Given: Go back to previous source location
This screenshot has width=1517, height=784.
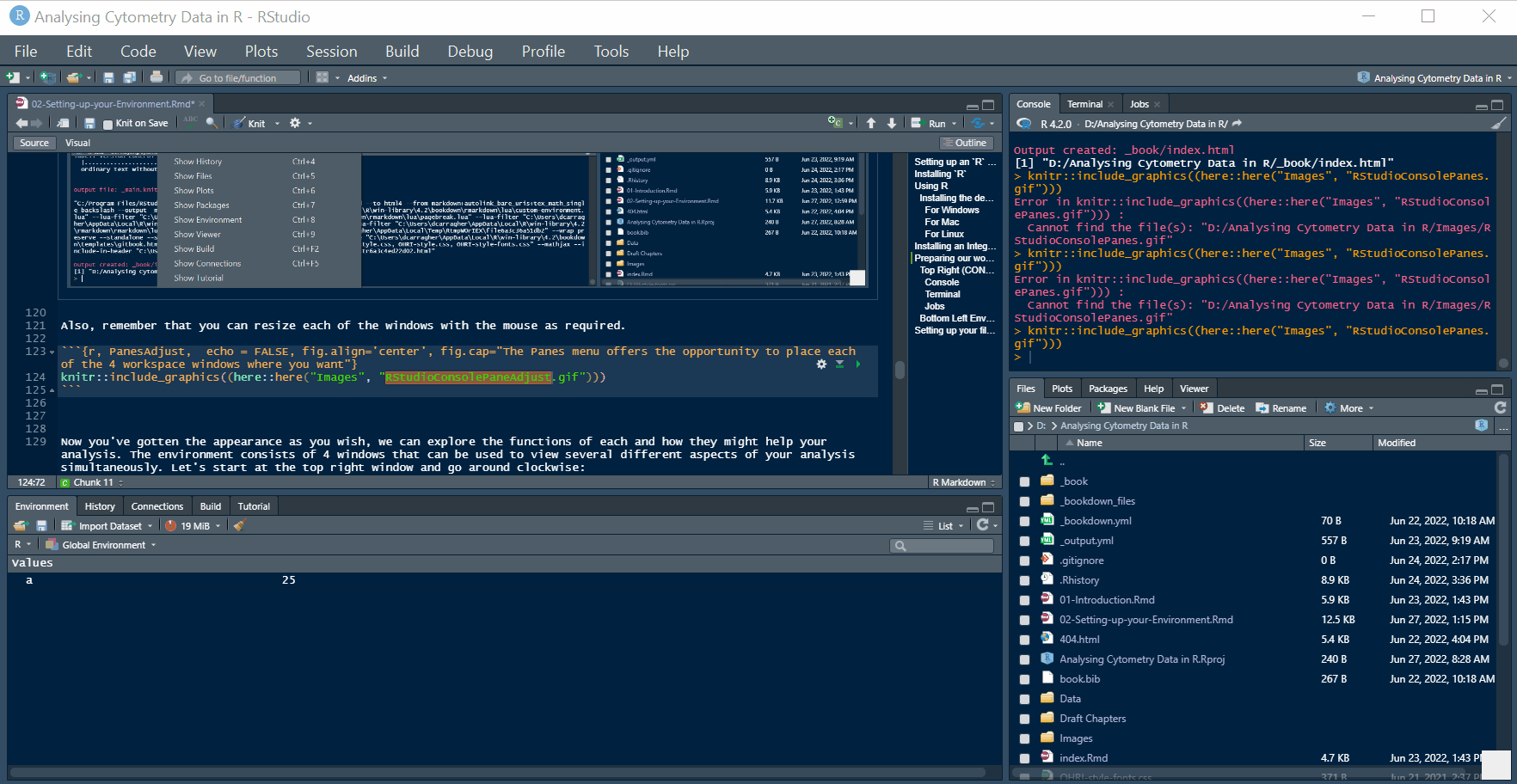Looking at the screenshot, I should click(x=21, y=123).
